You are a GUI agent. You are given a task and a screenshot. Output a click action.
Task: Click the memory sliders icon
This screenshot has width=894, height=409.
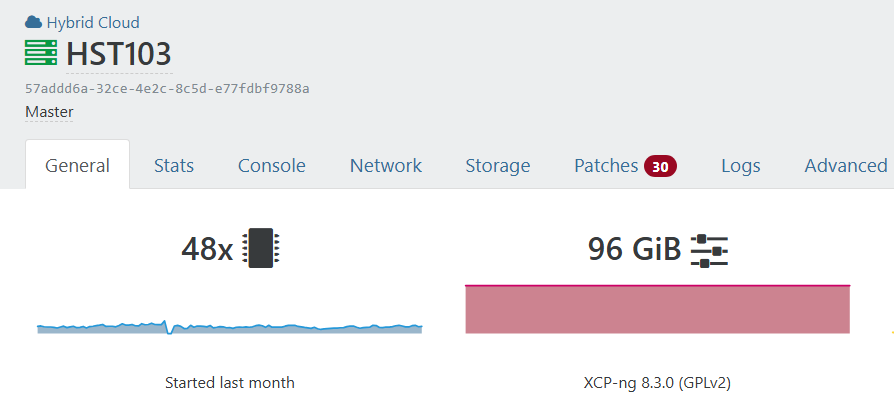point(709,249)
